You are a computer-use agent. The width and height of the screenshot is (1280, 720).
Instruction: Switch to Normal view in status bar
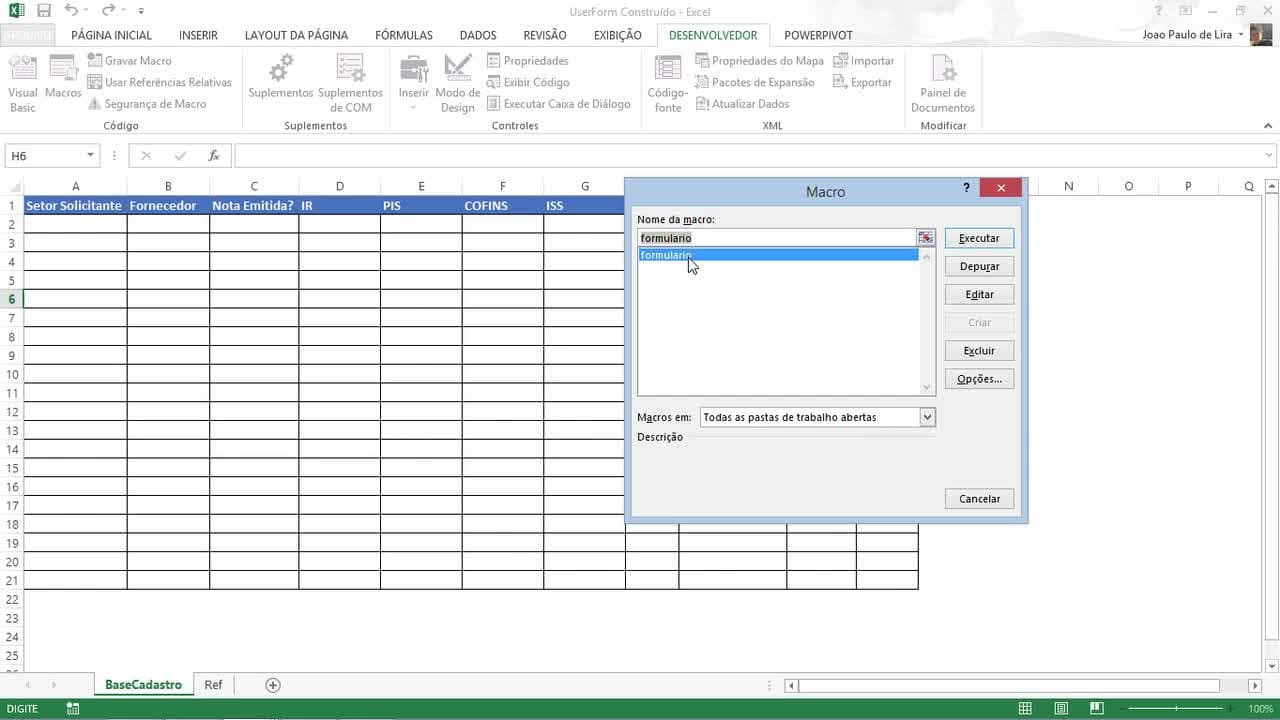1025,709
